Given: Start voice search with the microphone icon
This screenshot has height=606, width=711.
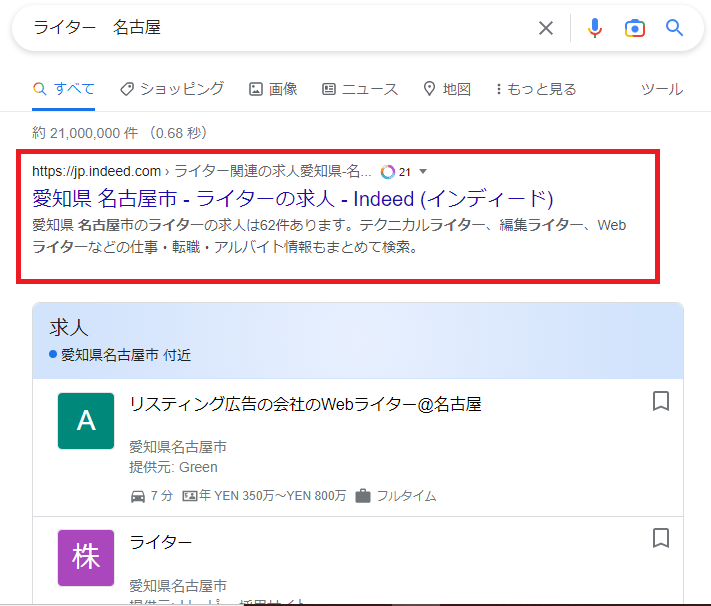Looking at the screenshot, I should 594,28.
